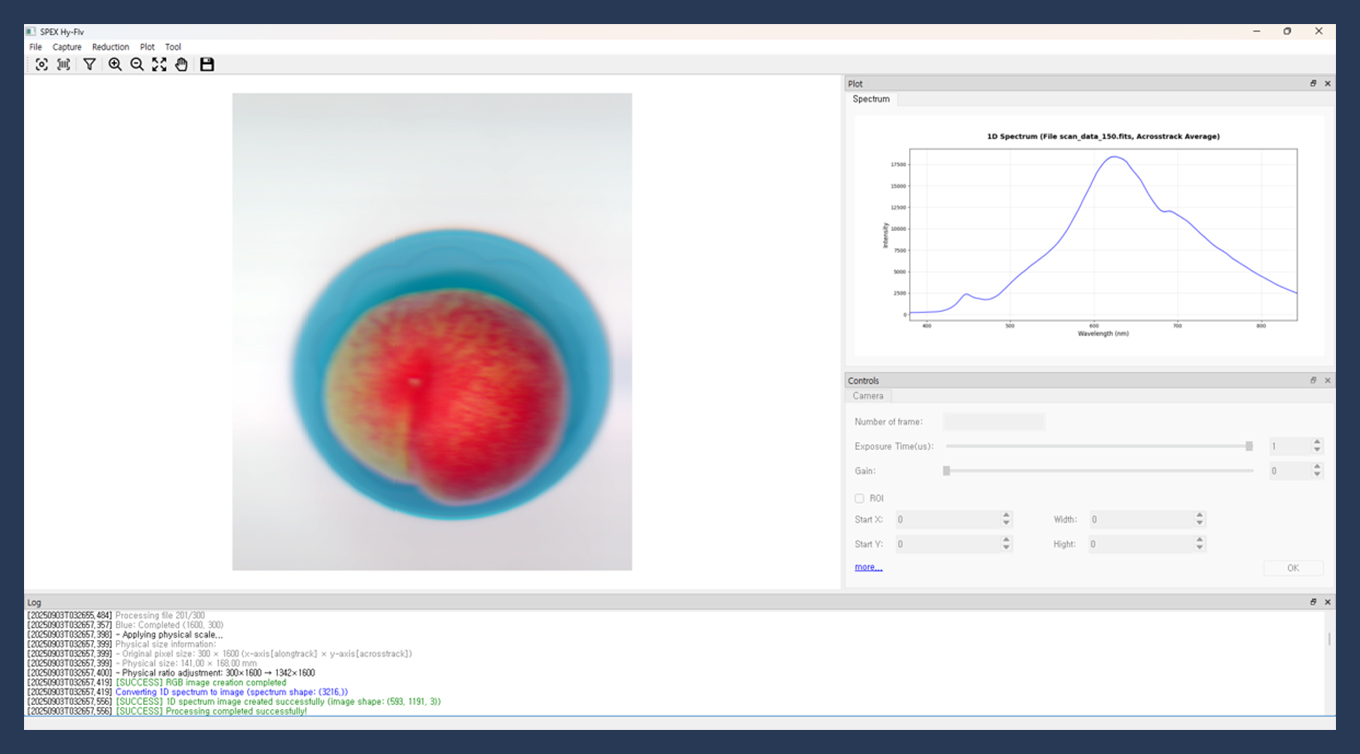Image resolution: width=1360 pixels, height=754 pixels.
Task: Save using the floppy disk icon
Action: pyautogui.click(x=207, y=64)
